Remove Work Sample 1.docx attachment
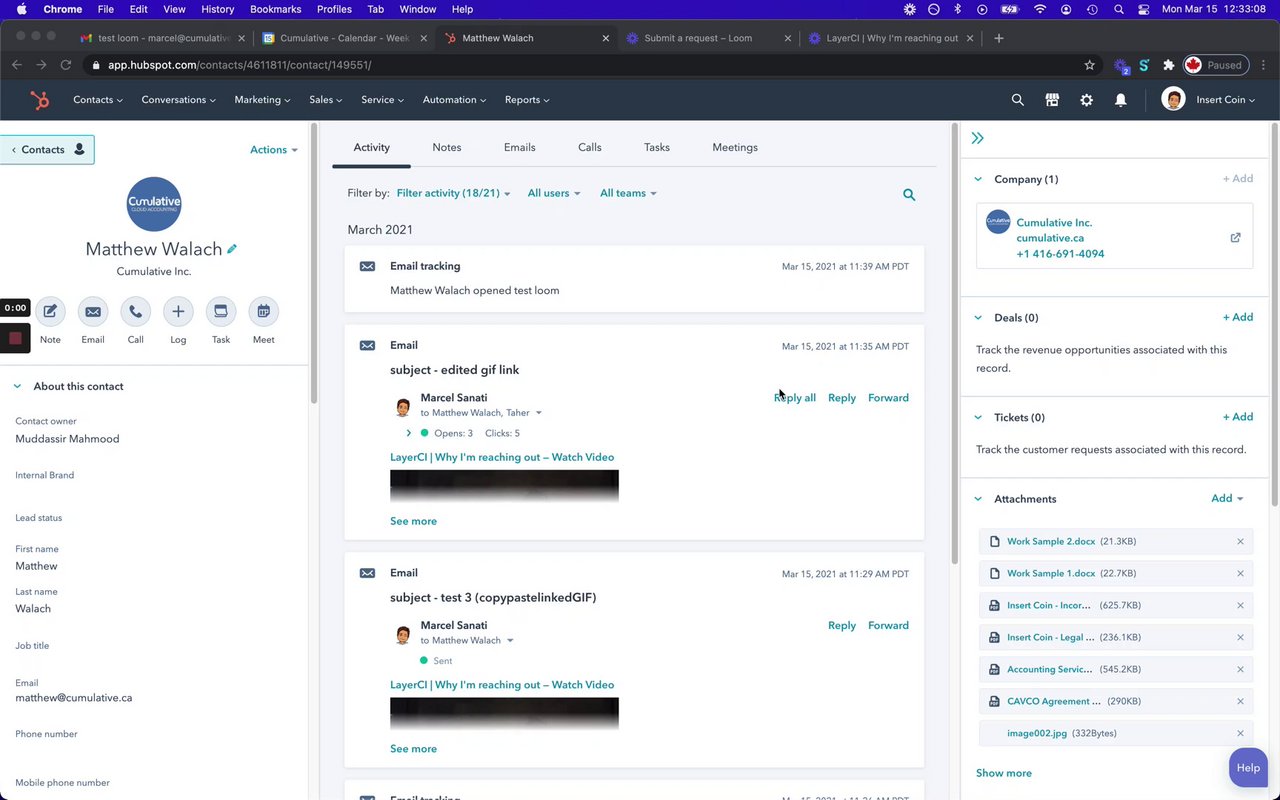 pos(1240,574)
